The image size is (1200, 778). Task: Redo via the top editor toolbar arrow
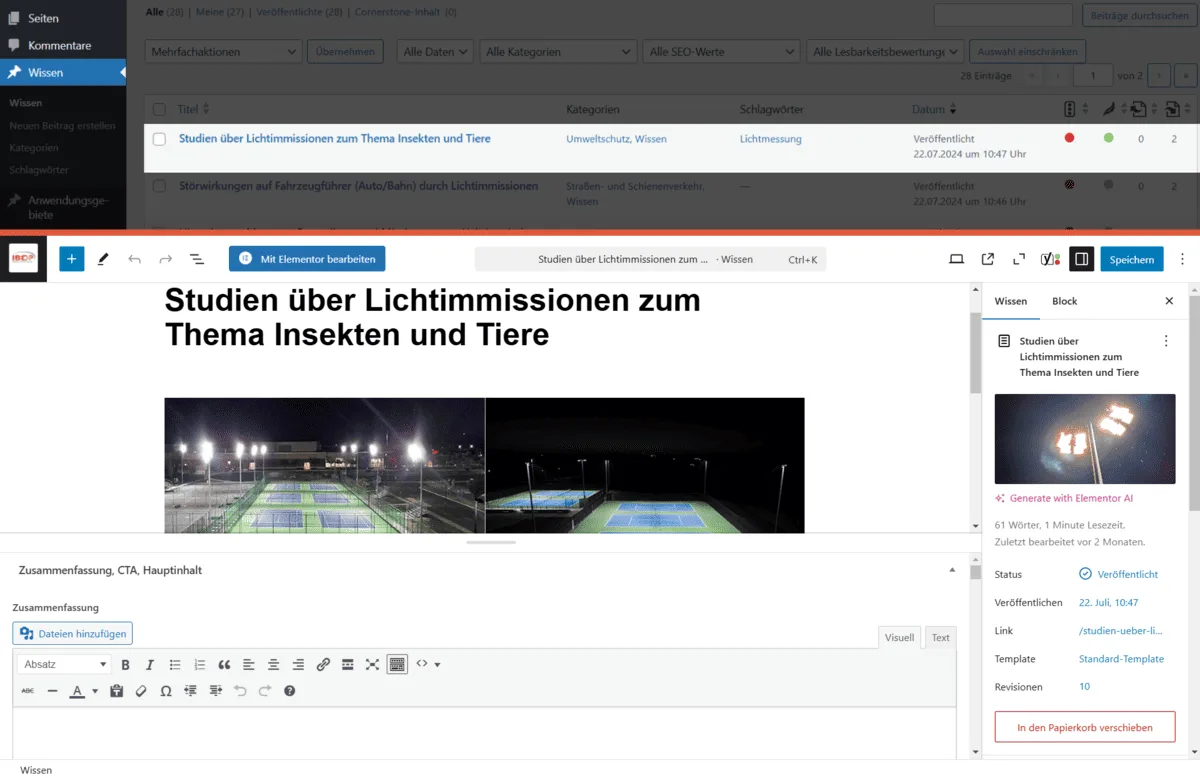[165, 259]
